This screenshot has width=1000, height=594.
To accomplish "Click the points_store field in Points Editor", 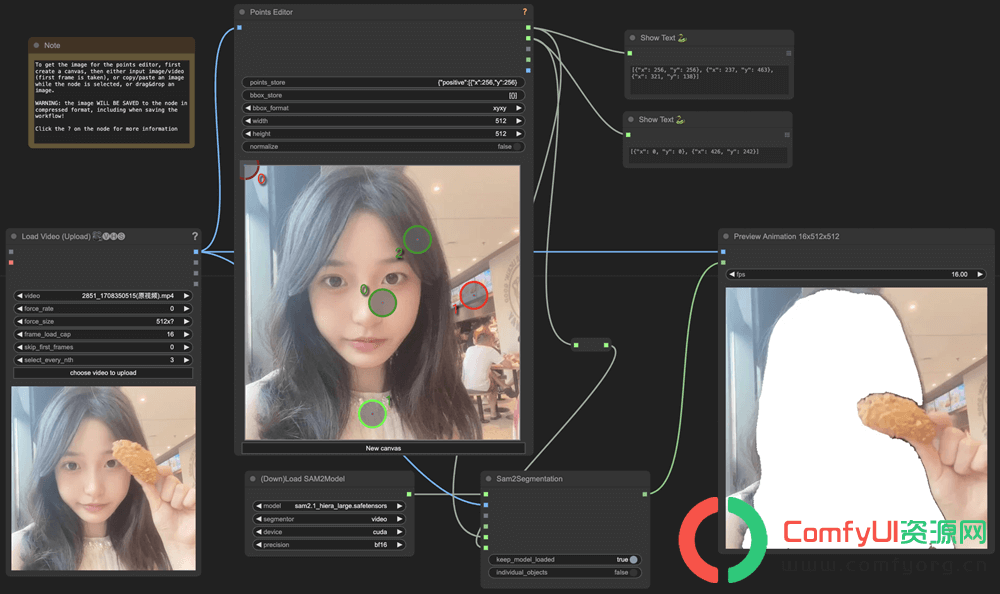I will pos(383,82).
